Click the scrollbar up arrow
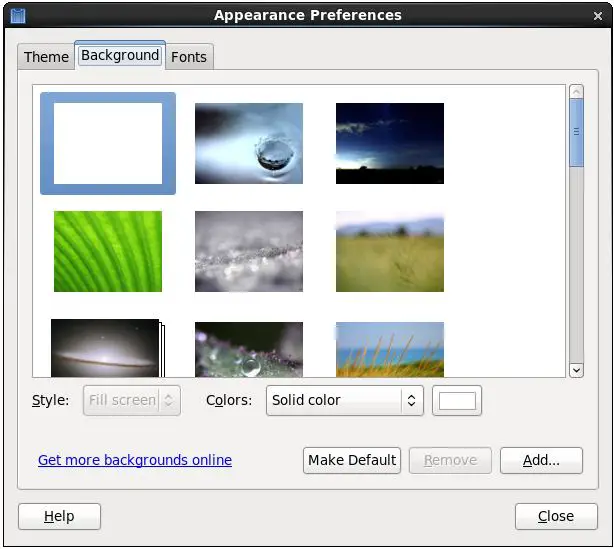Screen dimensions: 614x549 [x=576, y=92]
